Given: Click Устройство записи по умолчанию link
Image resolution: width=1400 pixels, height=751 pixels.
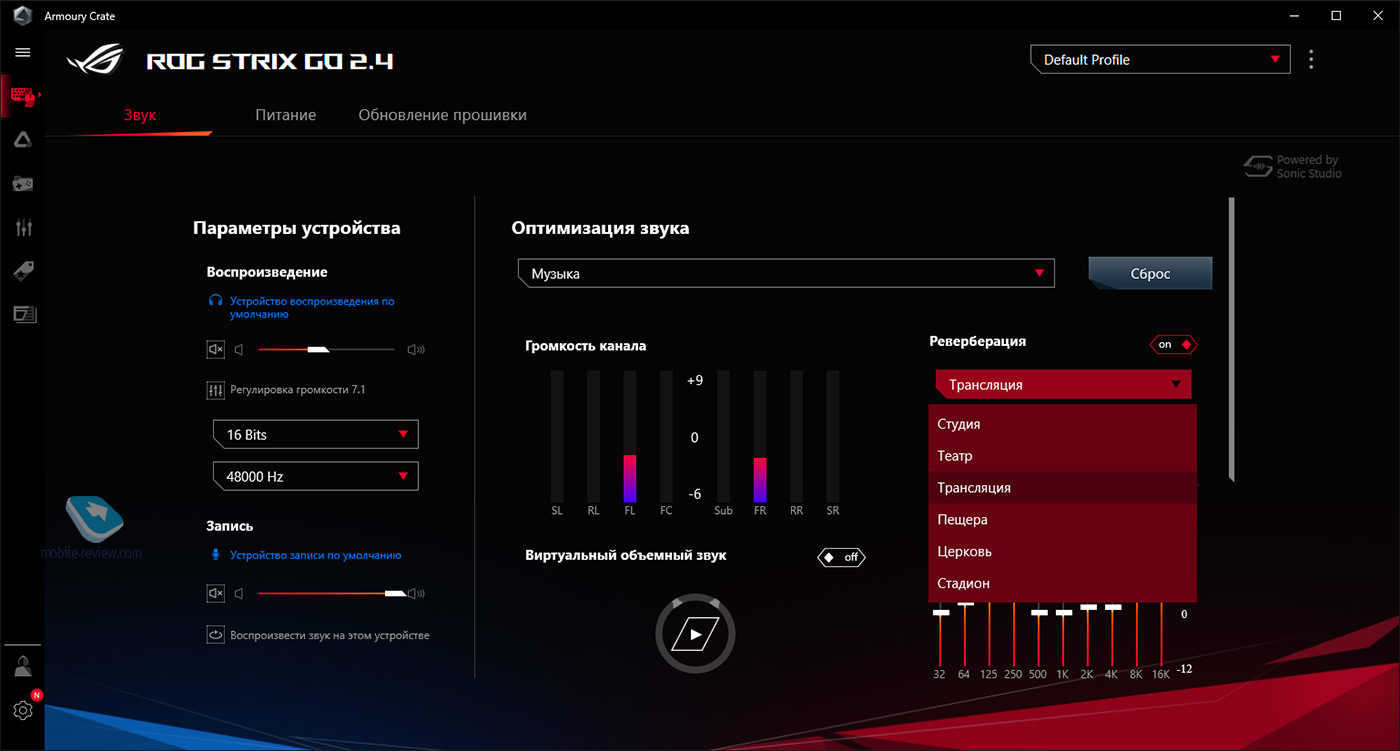Looking at the screenshot, I should point(315,555).
